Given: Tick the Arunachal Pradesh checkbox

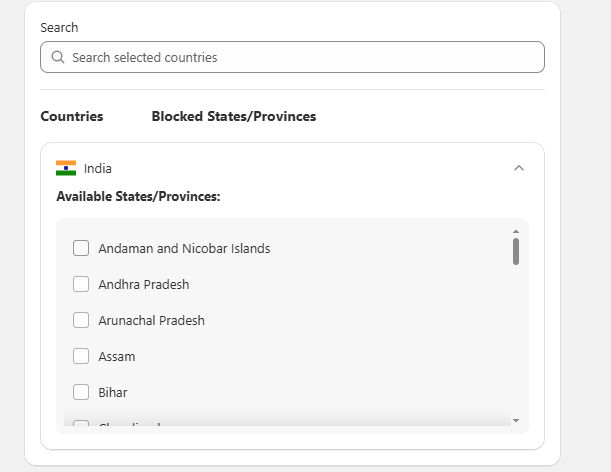Looking at the screenshot, I should click(81, 320).
